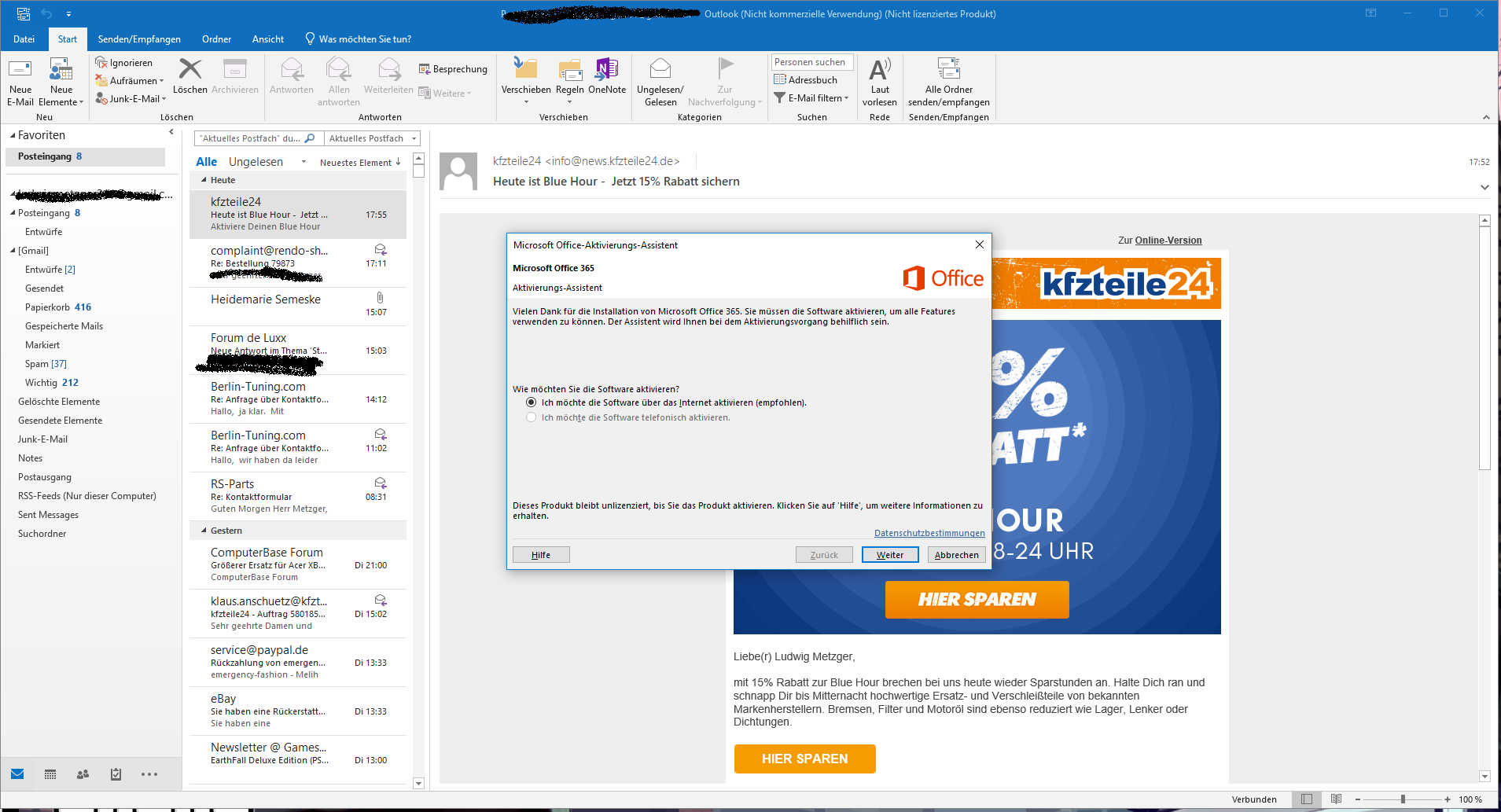Collapse the account Posteingang folder tree
Viewport: 1501px width, 812px height.
pyautogui.click(x=13, y=213)
